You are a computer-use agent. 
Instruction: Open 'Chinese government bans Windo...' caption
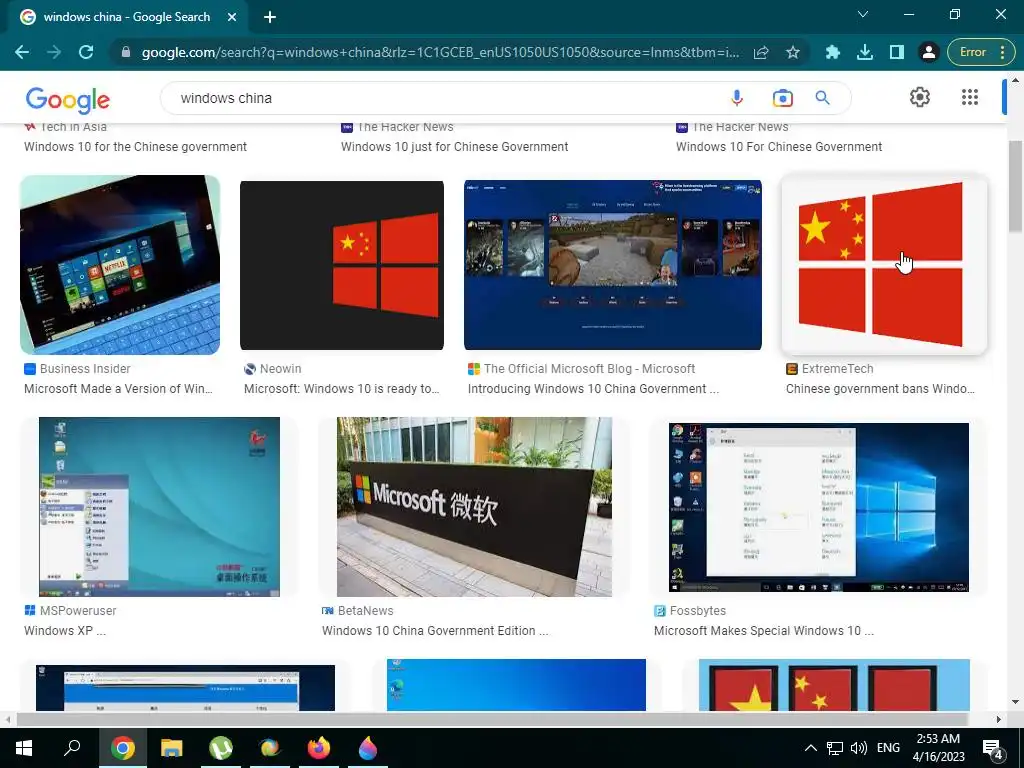tap(880, 389)
